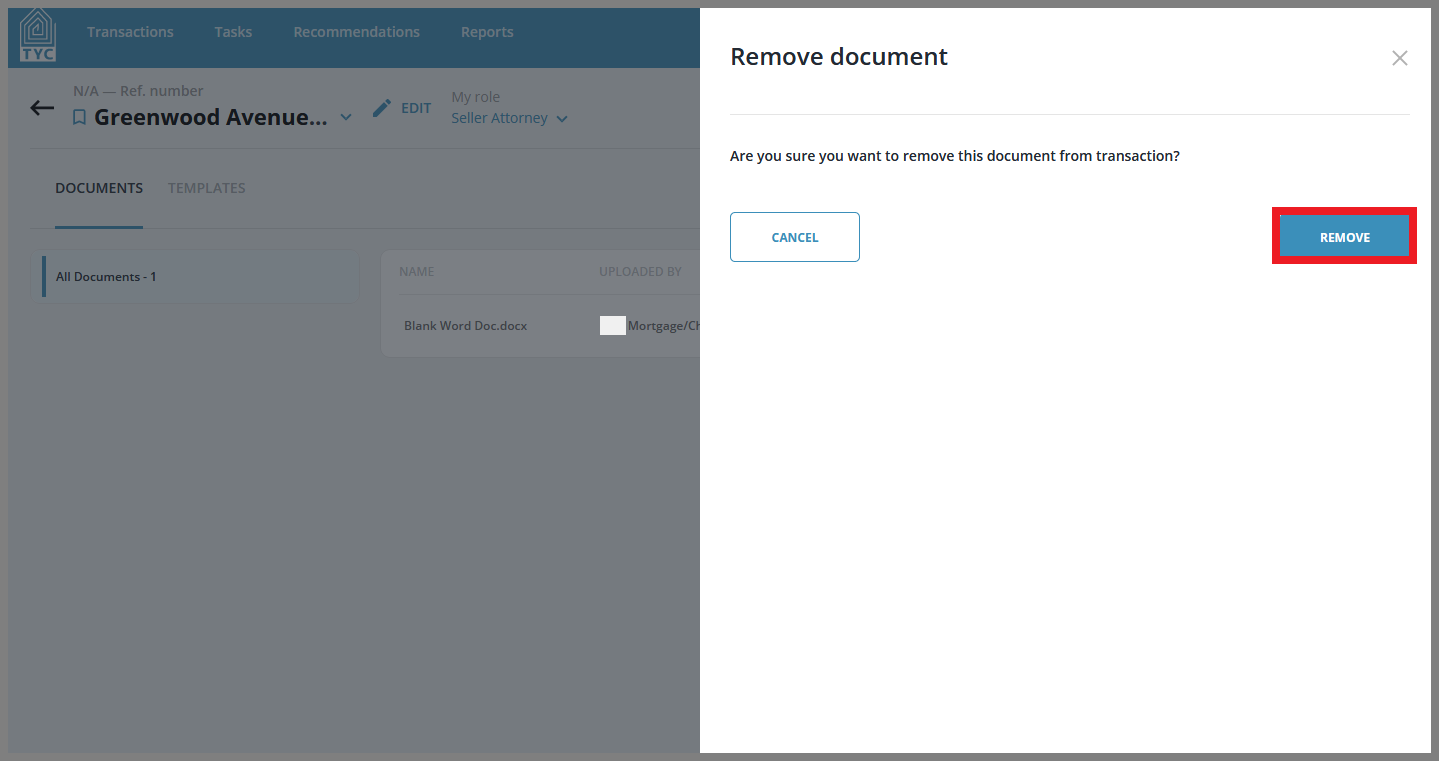The width and height of the screenshot is (1439, 761).
Task: Switch to the Templates tab
Action: [207, 188]
